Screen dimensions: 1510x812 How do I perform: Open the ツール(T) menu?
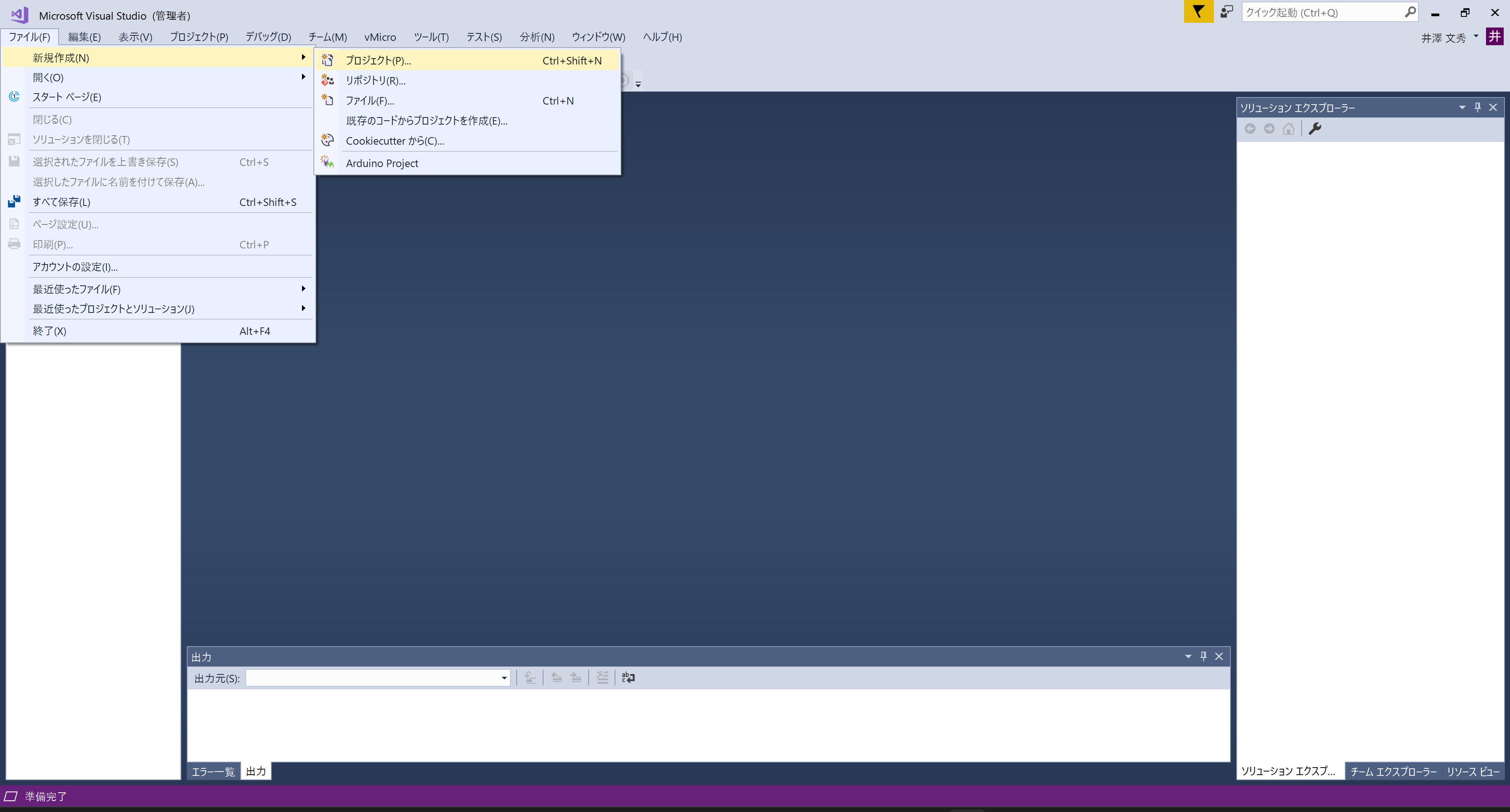click(431, 37)
